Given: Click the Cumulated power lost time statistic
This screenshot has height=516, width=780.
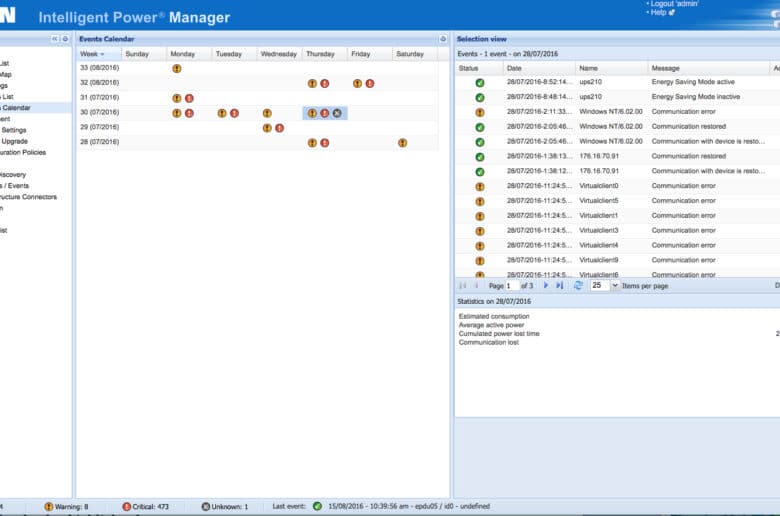Looking at the screenshot, I should point(499,334).
